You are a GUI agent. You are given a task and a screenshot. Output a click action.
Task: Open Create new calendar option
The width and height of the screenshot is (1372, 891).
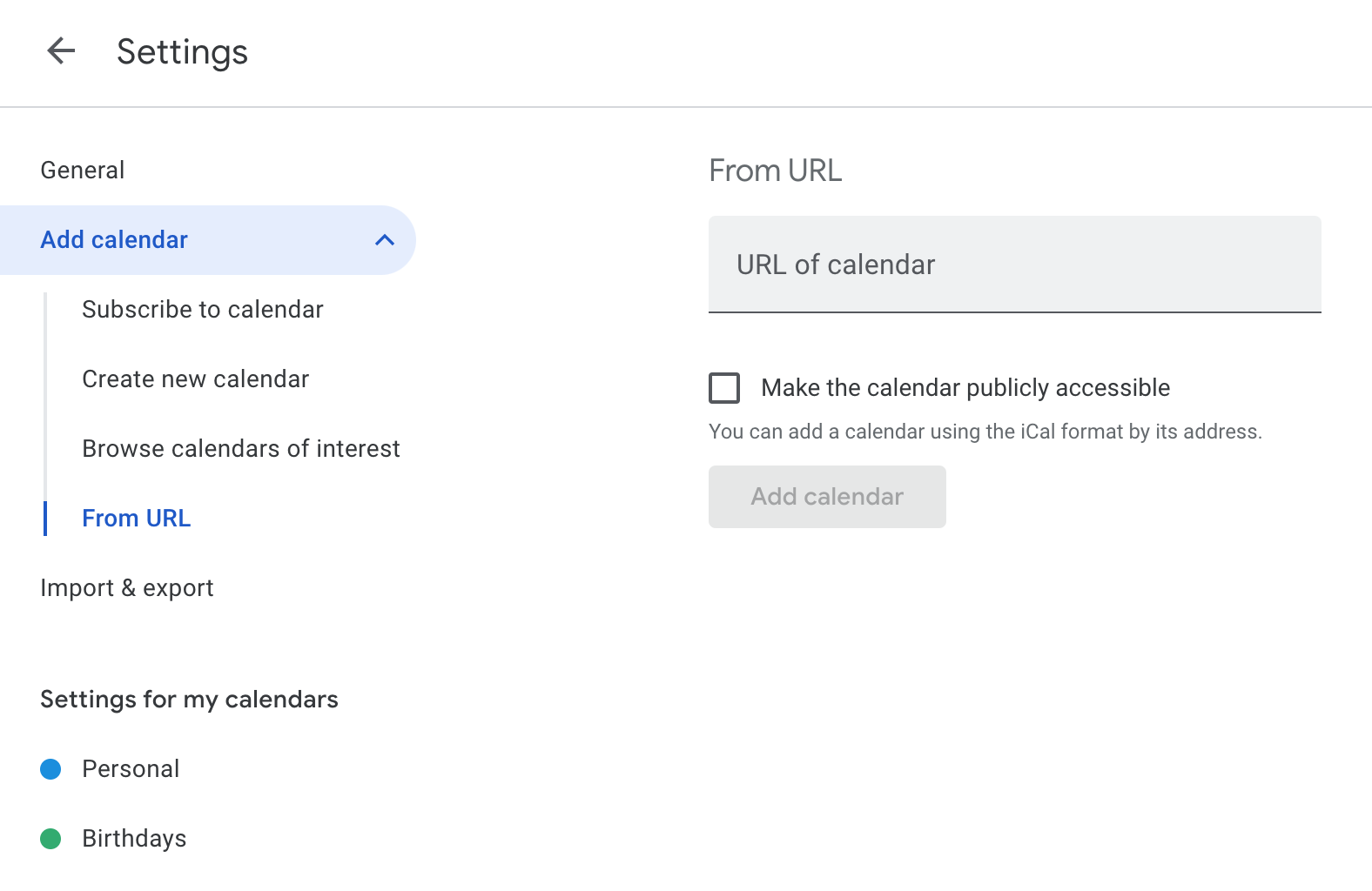pyautogui.click(x=195, y=379)
